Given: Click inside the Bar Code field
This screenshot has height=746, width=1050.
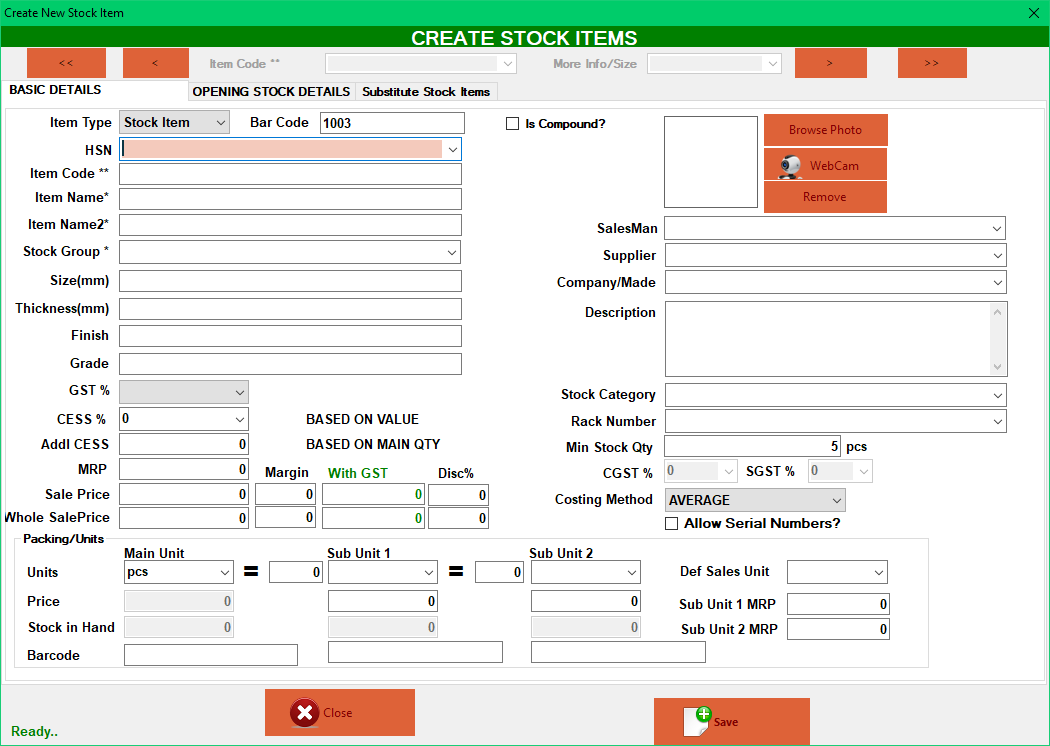Looking at the screenshot, I should click(x=390, y=123).
